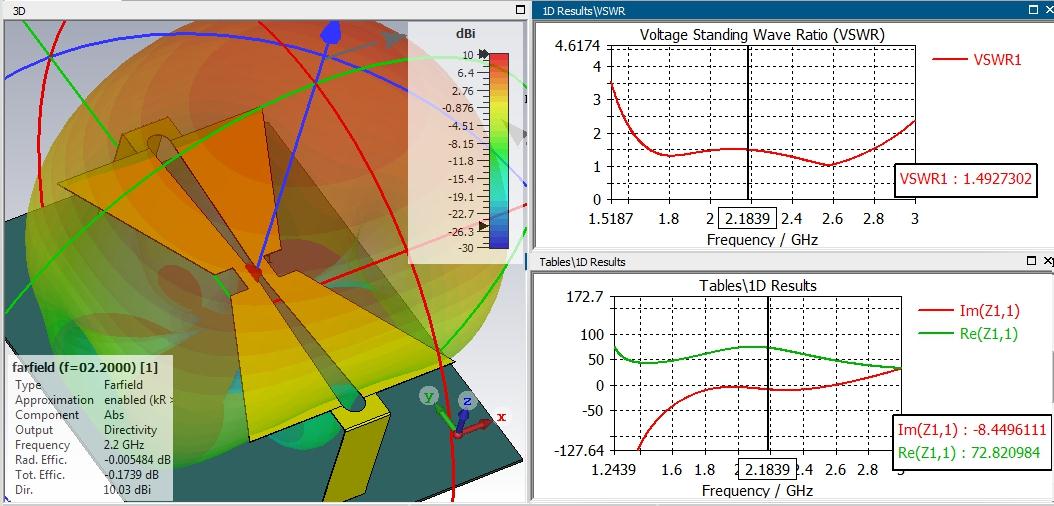Viewport: 1054px width, 506px height.
Task: Click the blue direction arrow tip in 3D view
Action: (x=331, y=30)
